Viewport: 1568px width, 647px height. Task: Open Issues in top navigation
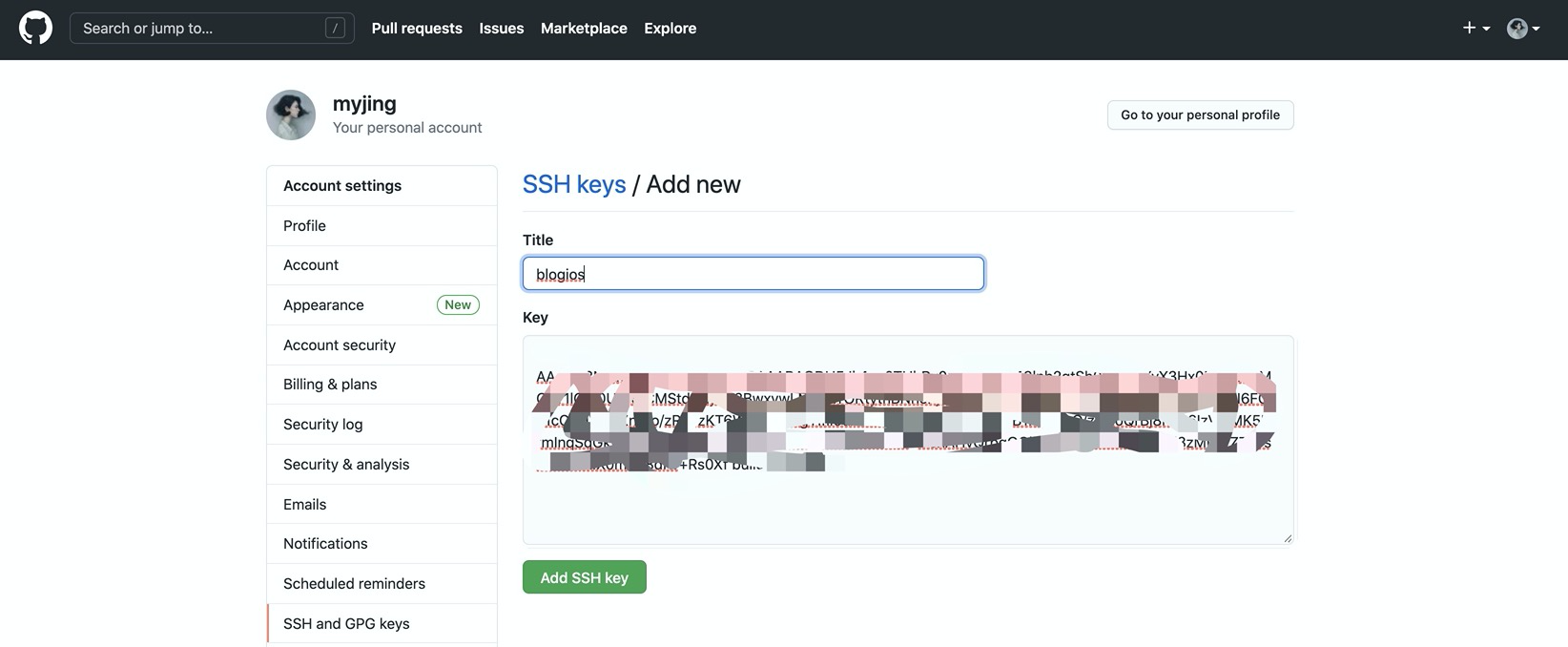click(x=502, y=29)
